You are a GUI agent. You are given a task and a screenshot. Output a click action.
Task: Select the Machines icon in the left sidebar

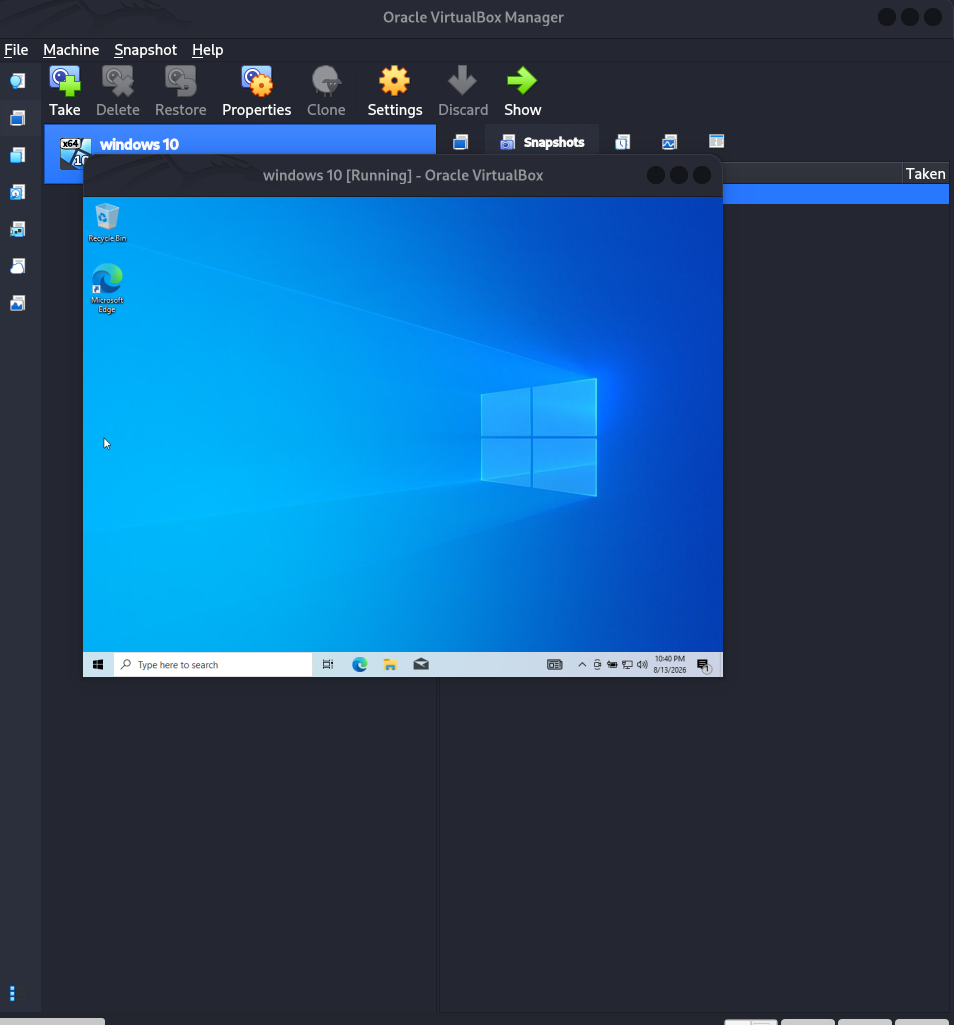[18, 118]
